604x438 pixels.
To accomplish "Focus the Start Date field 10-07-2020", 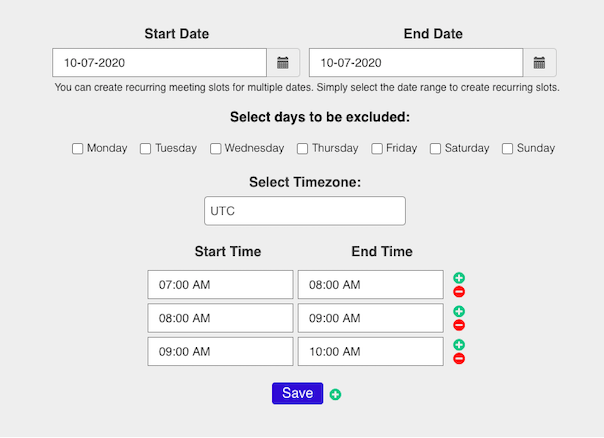I will (159, 62).
